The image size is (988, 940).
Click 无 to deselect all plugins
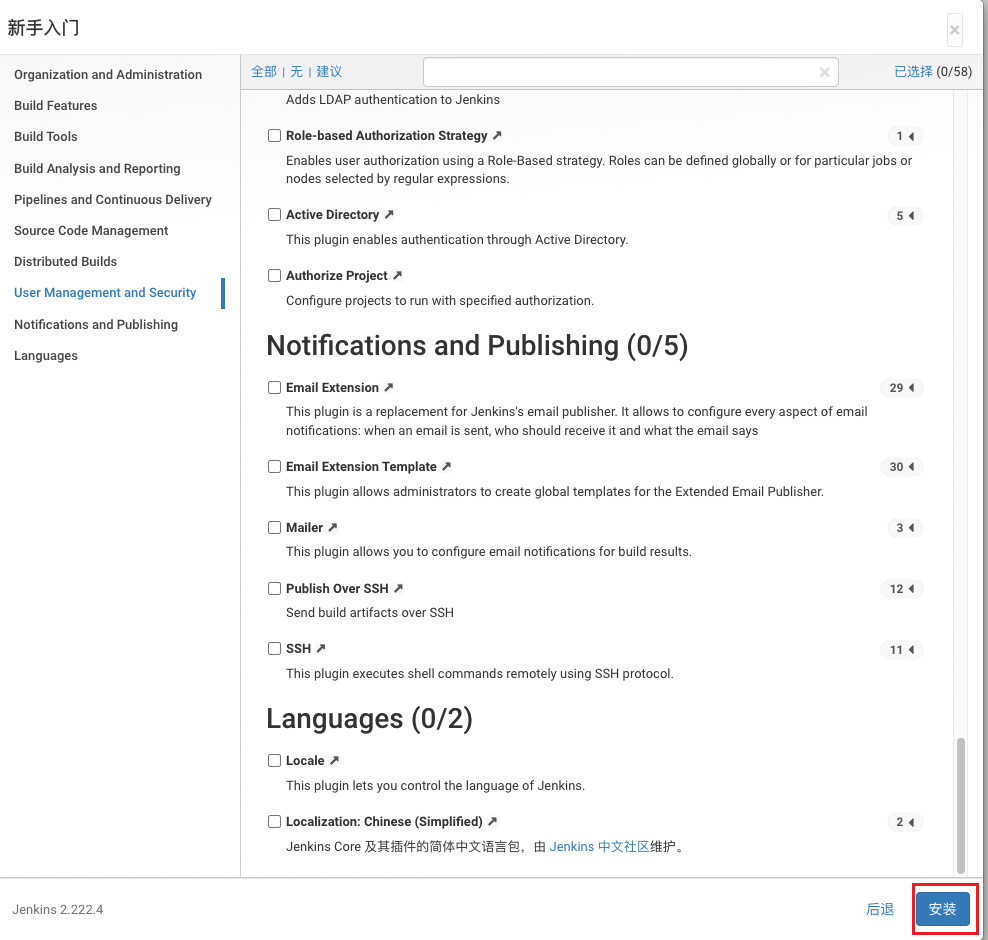(297, 72)
